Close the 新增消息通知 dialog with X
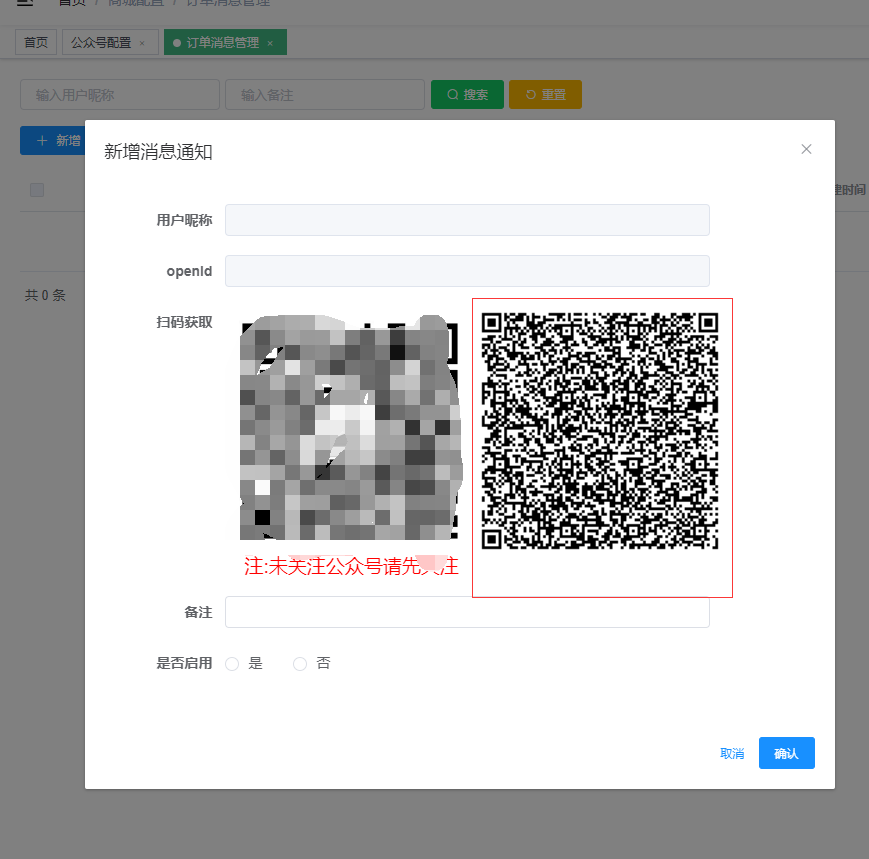The width and height of the screenshot is (869, 859). pos(806,149)
